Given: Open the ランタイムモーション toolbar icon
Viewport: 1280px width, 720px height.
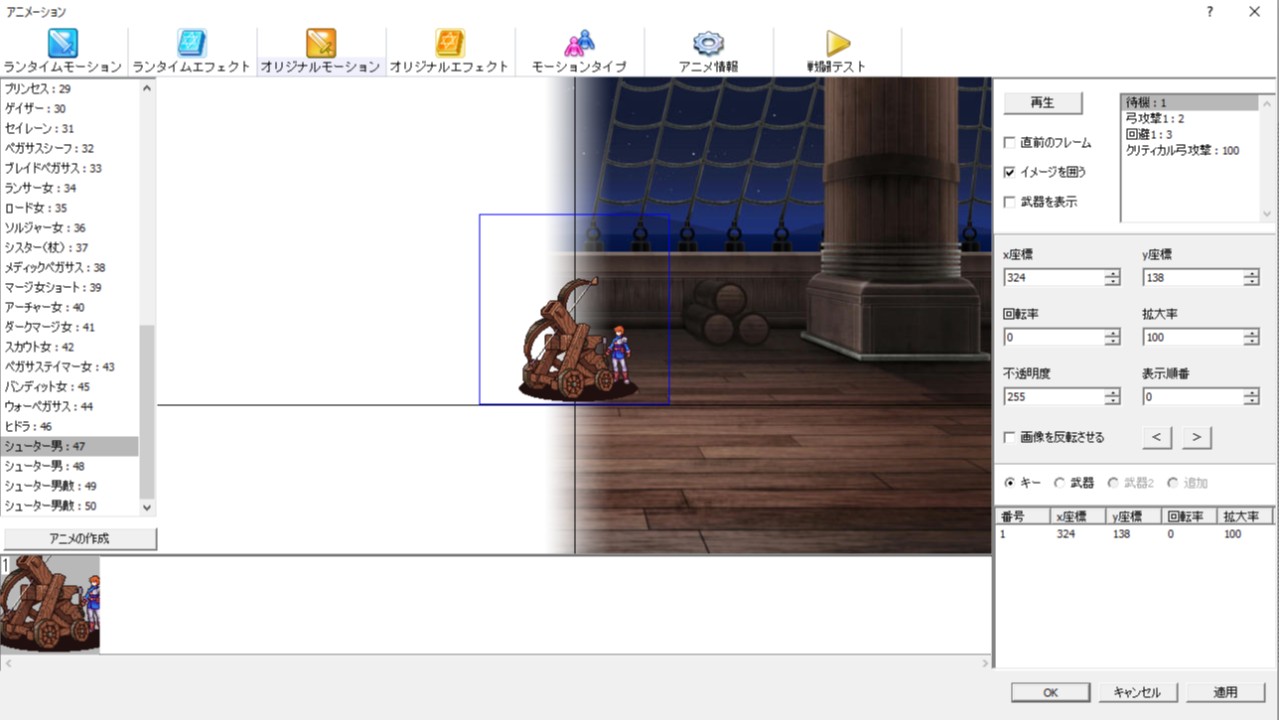Looking at the screenshot, I should point(62,44).
